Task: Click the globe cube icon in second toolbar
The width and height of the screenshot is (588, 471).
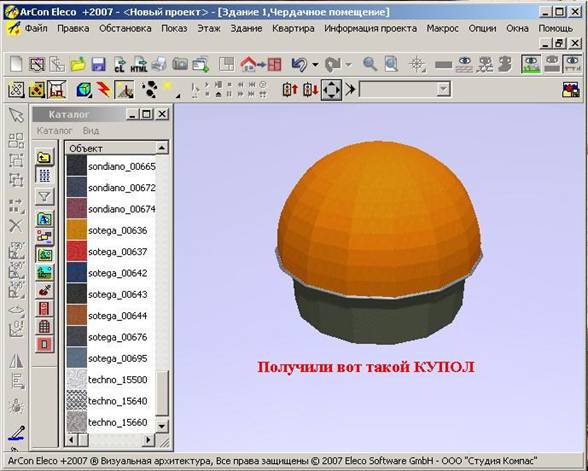Action: (x=84, y=90)
